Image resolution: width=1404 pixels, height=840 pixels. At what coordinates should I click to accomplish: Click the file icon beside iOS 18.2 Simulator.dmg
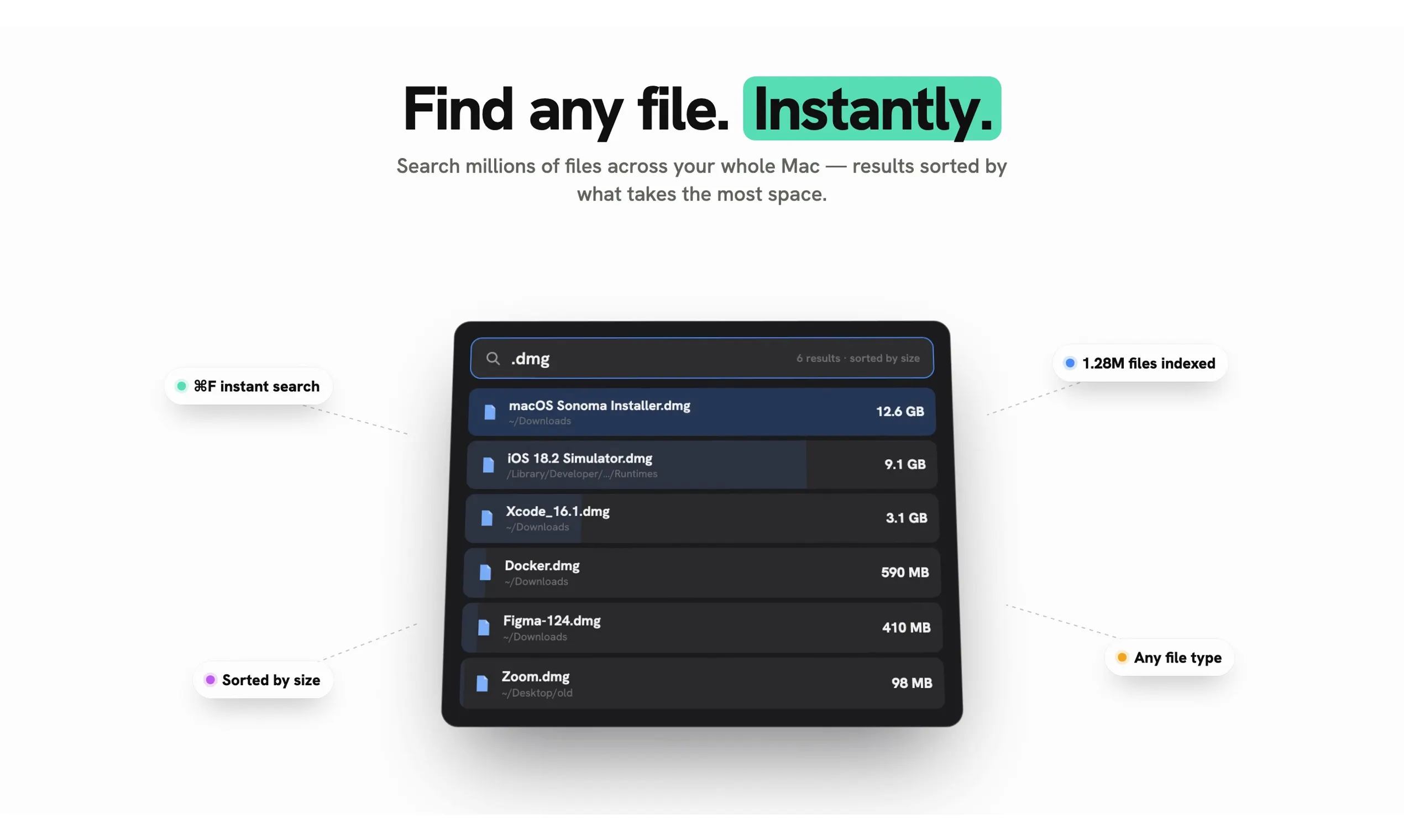click(488, 465)
